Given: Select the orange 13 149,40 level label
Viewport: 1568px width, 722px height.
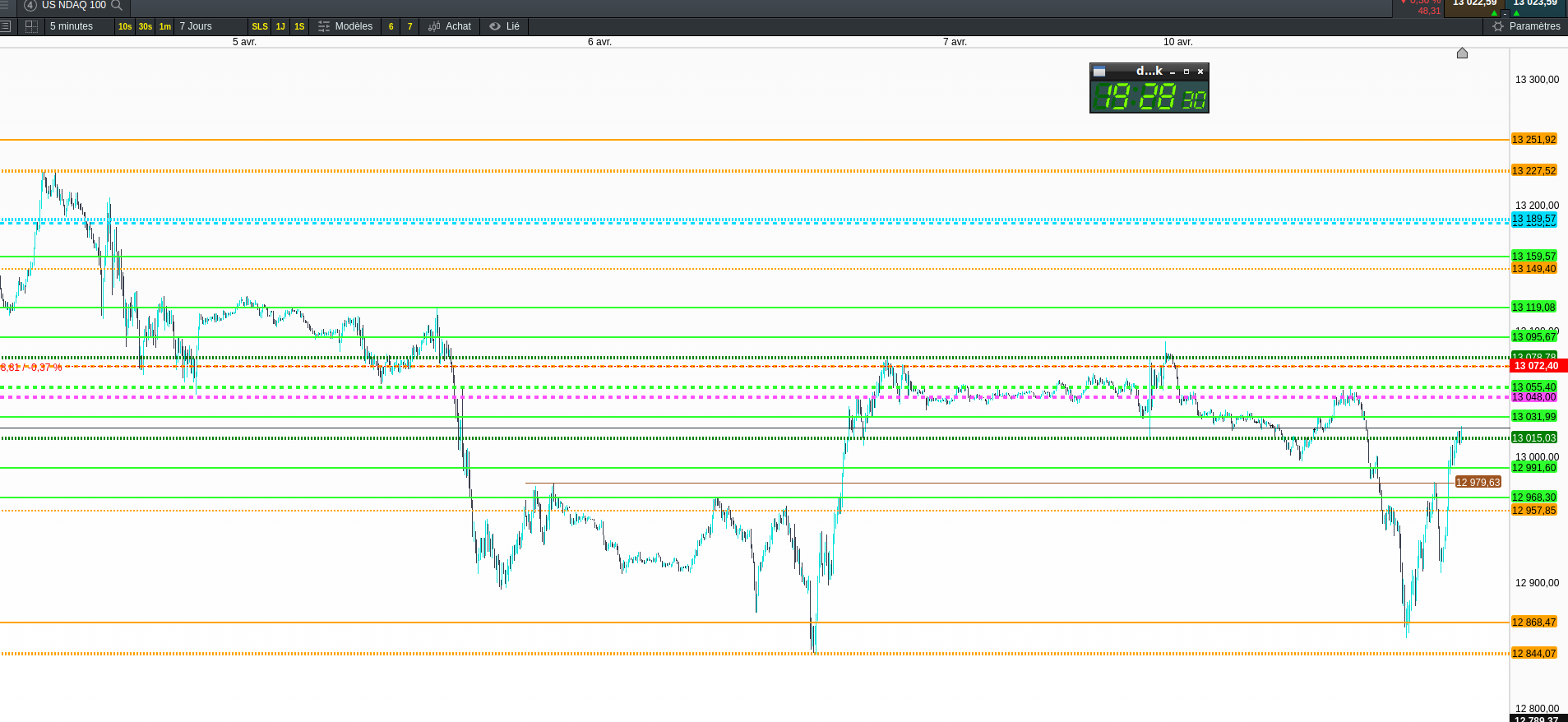Looking at the screenshot, I should (x=1533, y=269).
